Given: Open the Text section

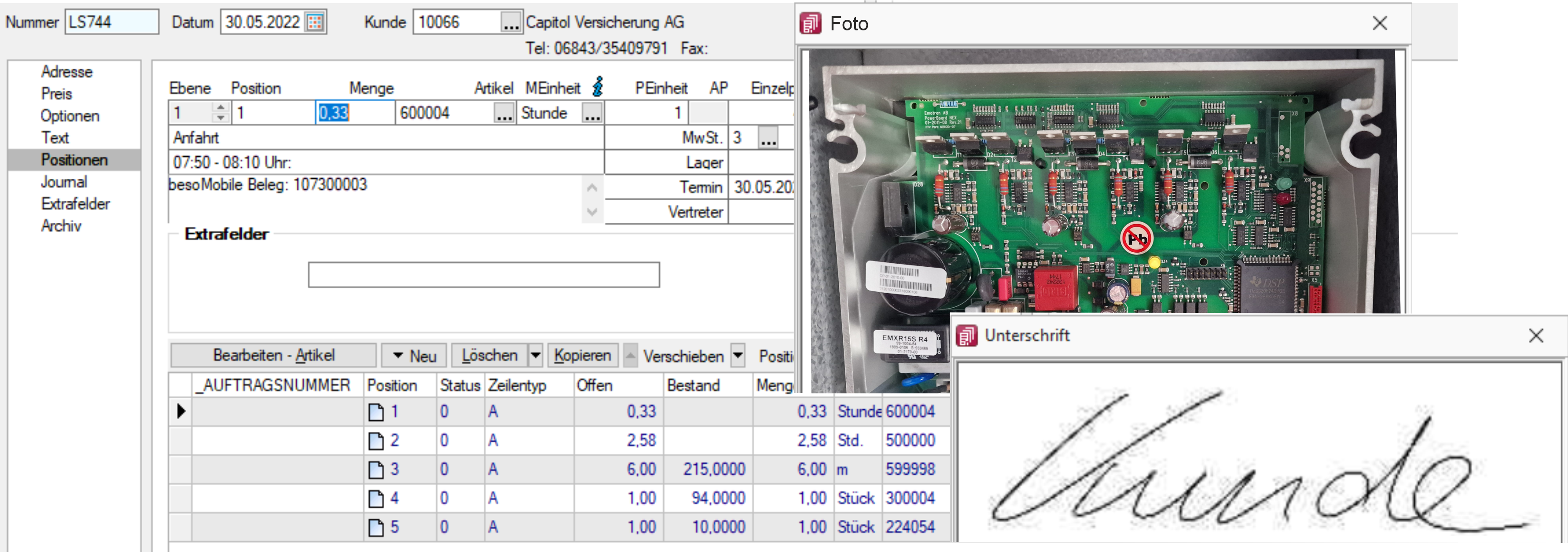Looking at the screenshot, I should 55,137.
